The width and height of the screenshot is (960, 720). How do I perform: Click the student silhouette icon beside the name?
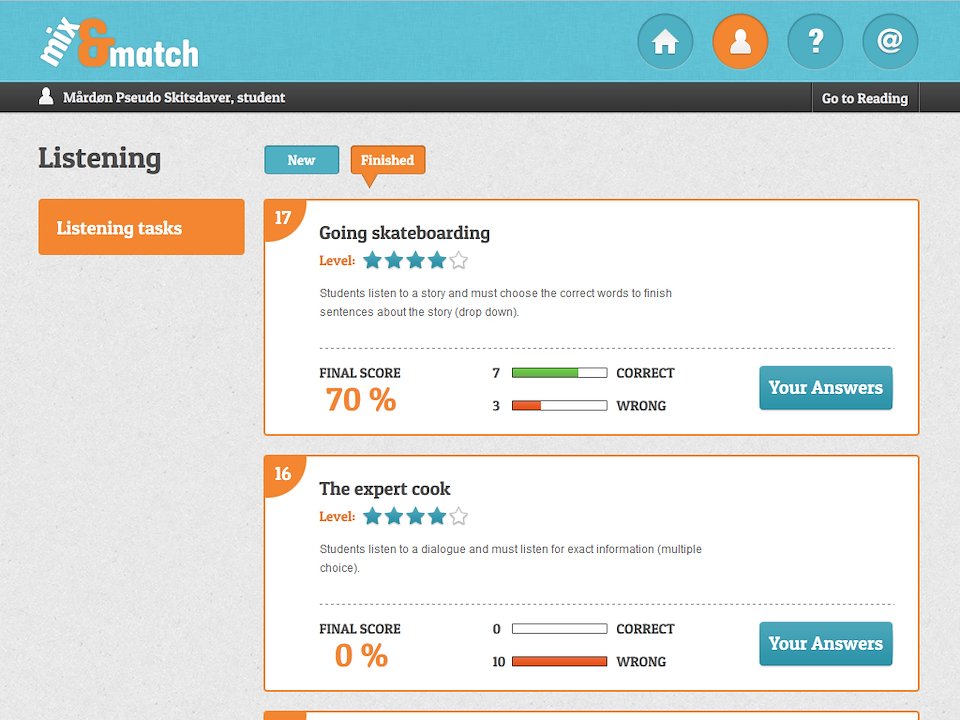46,96
